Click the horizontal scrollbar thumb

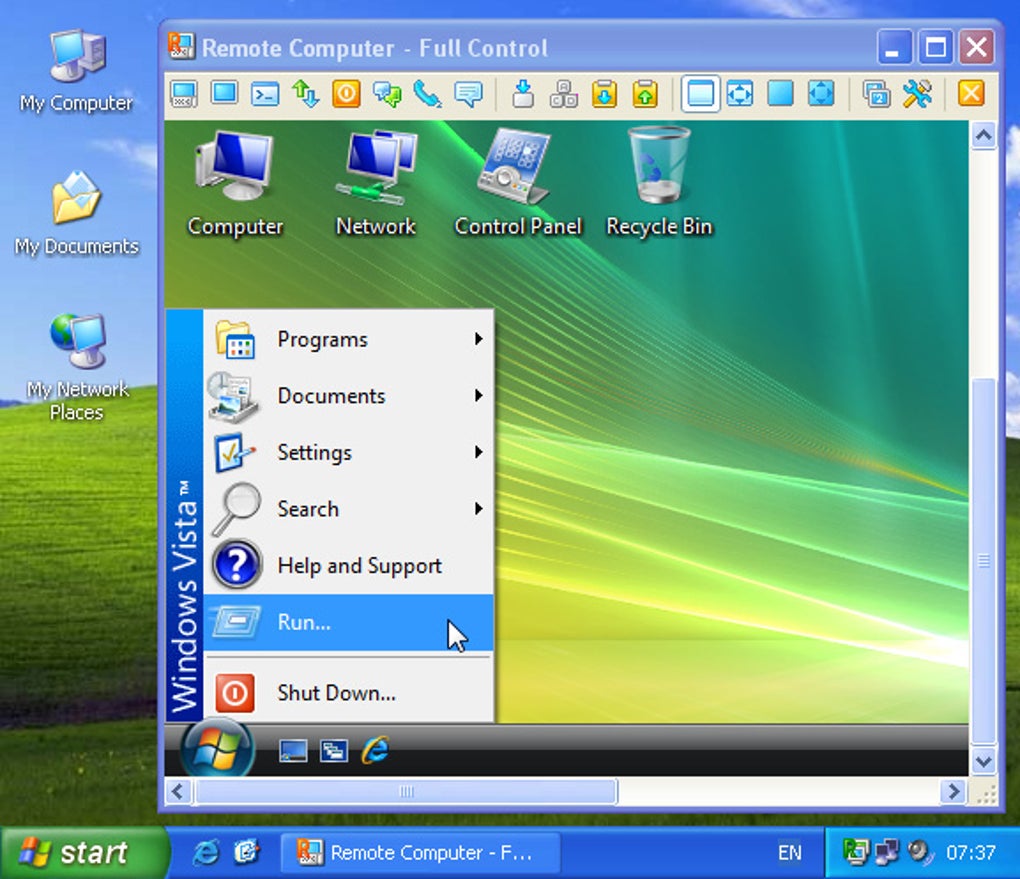pos(406,792)
